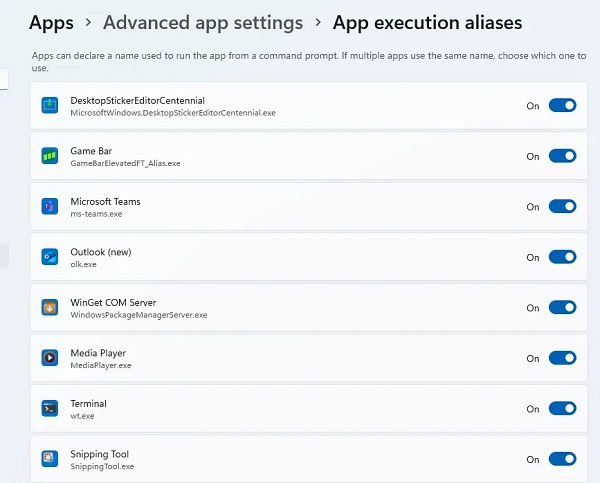Switch off the Terminal wt.exe alias
The image size is (600, 483).
click(562, 408)
